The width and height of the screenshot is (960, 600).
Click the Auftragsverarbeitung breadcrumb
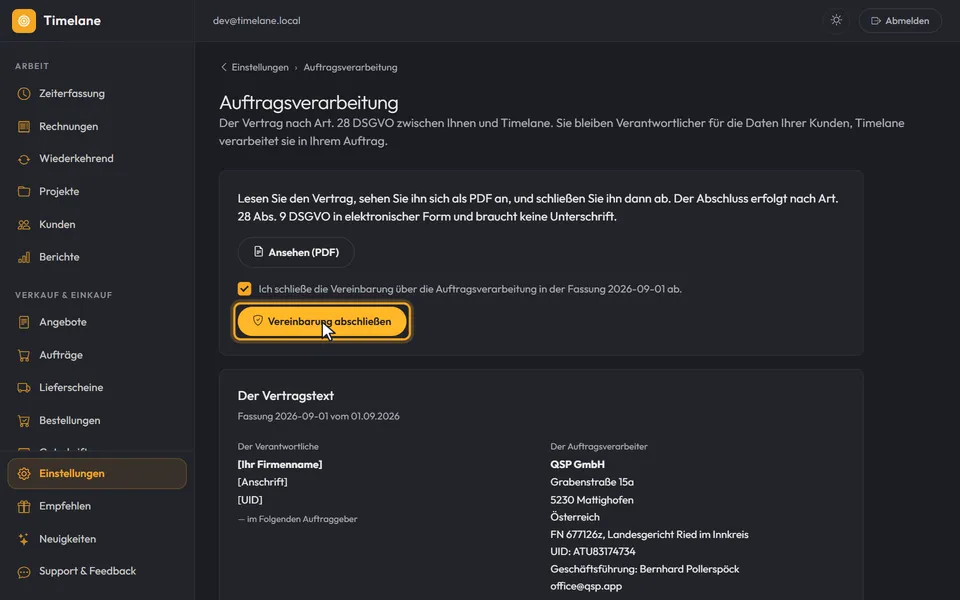coord(350,67)
